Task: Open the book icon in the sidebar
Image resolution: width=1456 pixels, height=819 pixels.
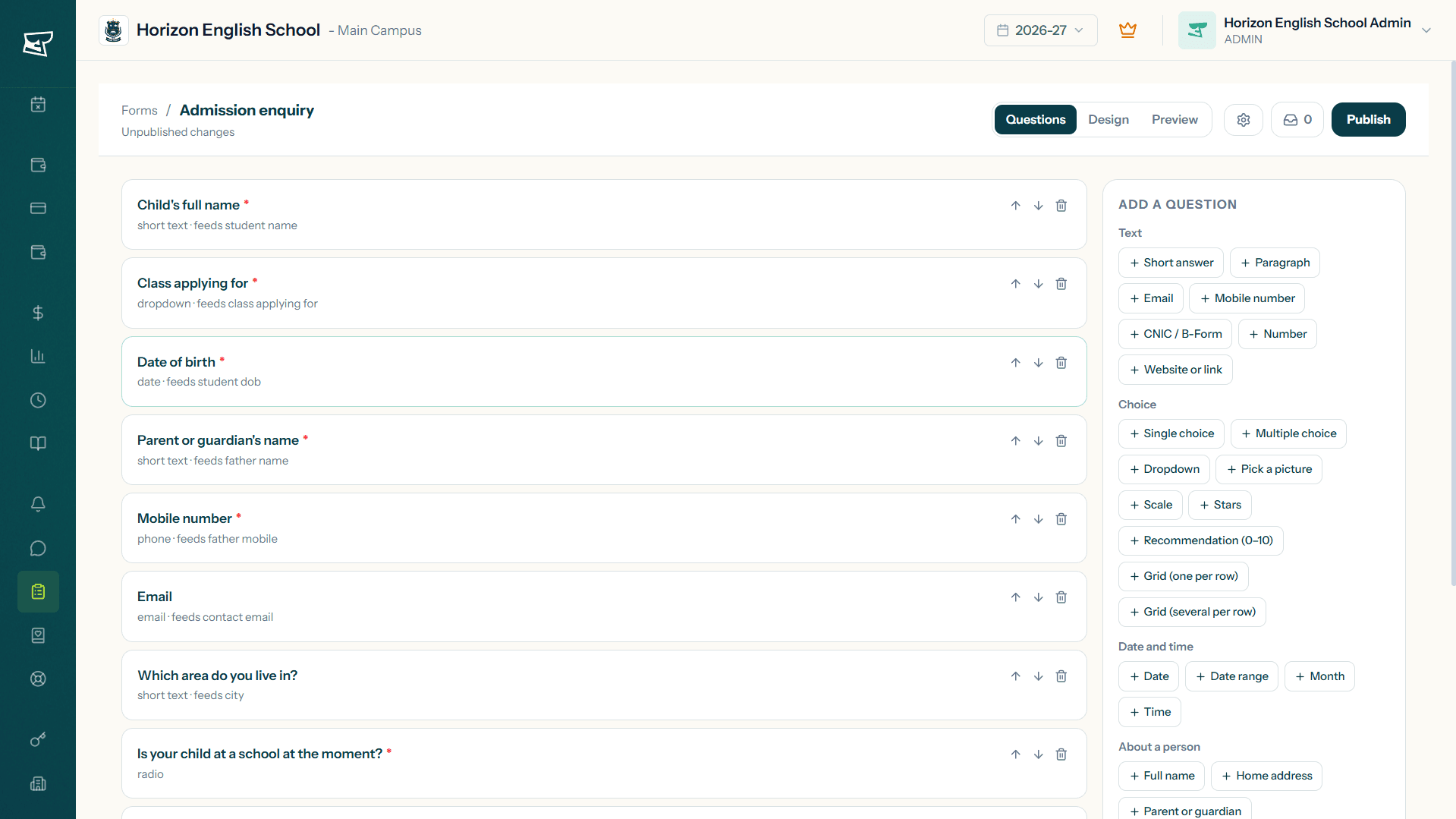Action: click(38, 443)
